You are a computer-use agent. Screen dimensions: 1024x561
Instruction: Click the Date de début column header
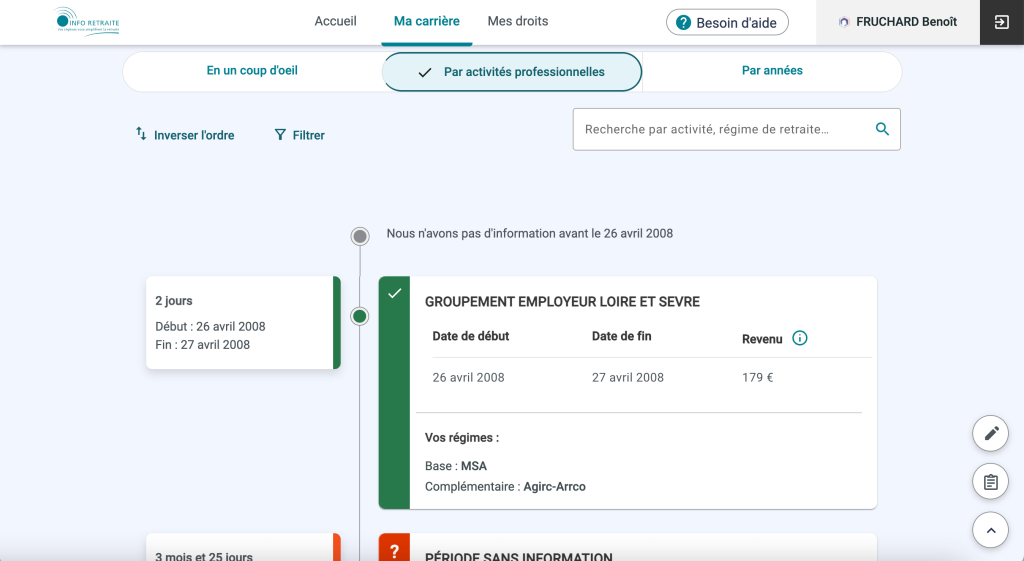471,336
